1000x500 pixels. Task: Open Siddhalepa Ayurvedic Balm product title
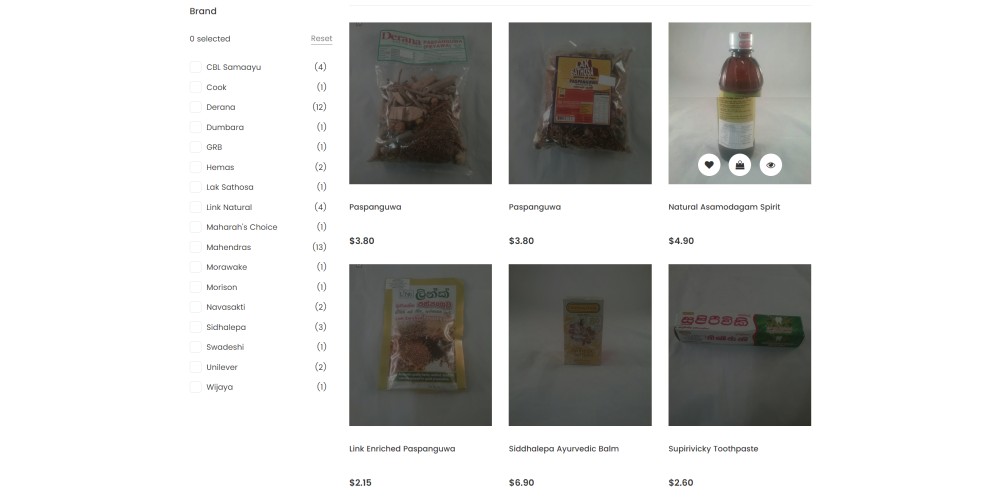[564, 448]
